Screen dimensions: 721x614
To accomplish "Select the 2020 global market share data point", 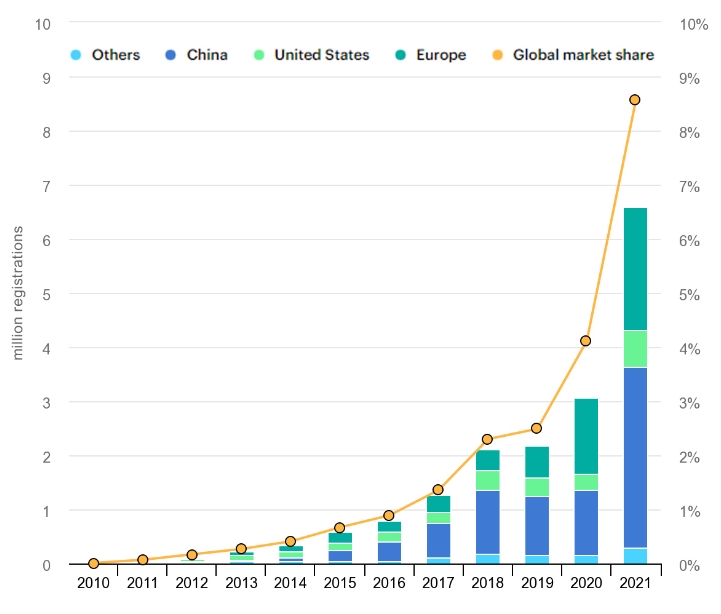I will [x=585, y=341].
